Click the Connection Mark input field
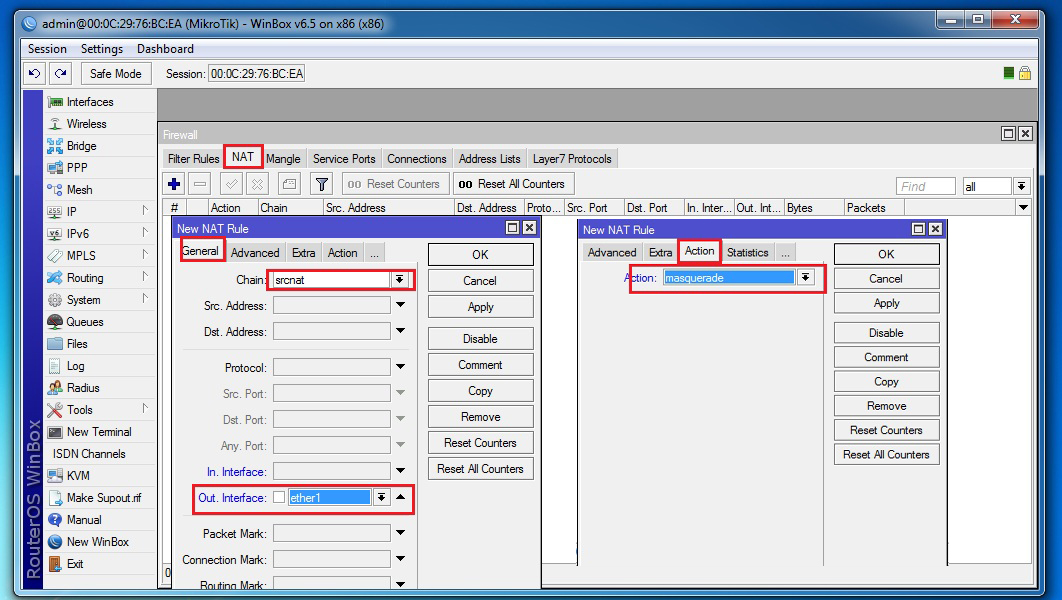This screenshot has width=1062, height=600. 332,559
